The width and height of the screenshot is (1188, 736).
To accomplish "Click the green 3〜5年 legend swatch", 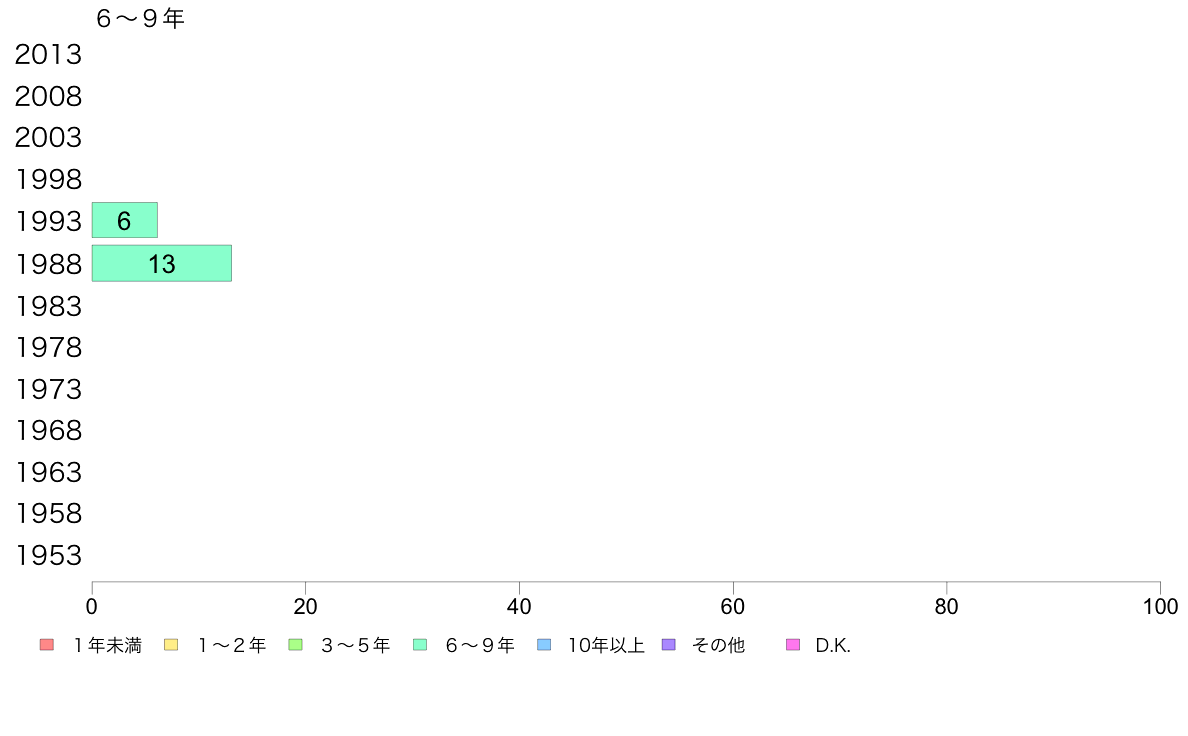I will tap(295, 645).
